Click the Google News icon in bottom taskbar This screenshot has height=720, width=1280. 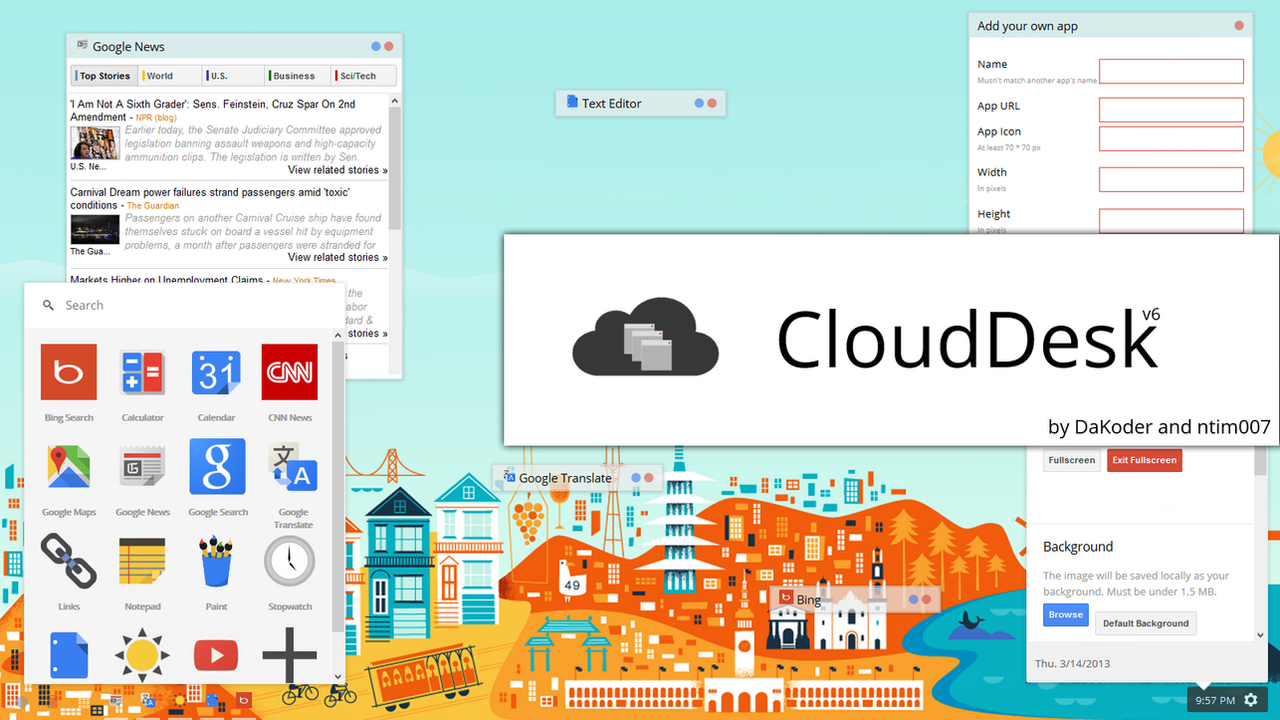116,701
